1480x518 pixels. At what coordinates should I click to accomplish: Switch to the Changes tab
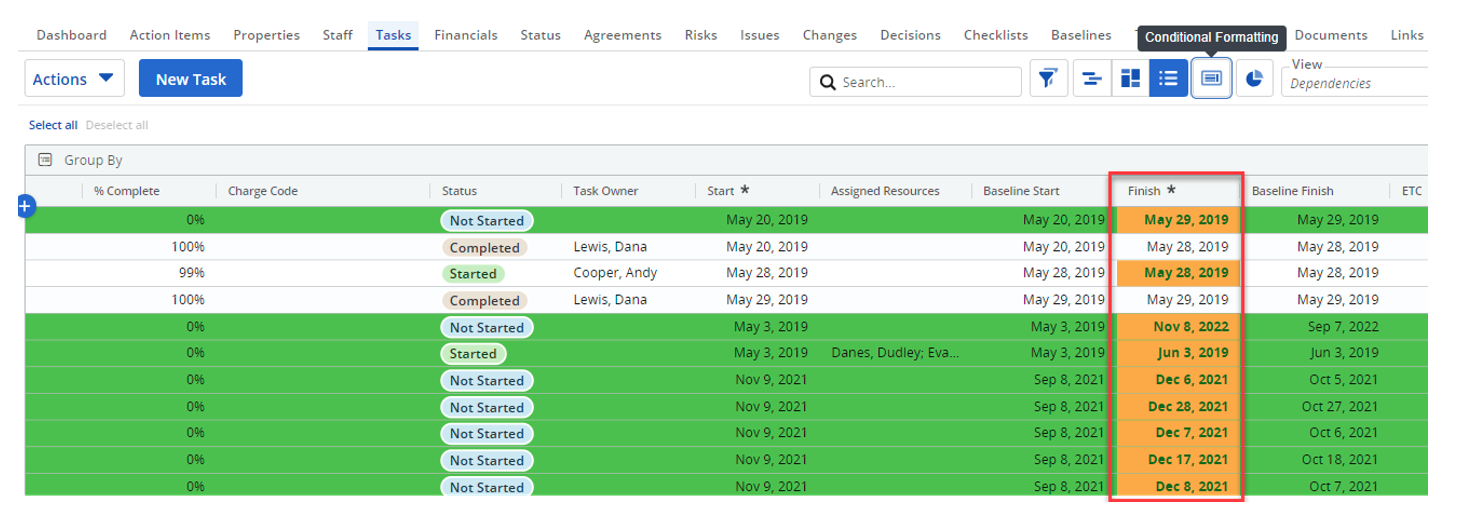tap(830, 35)
